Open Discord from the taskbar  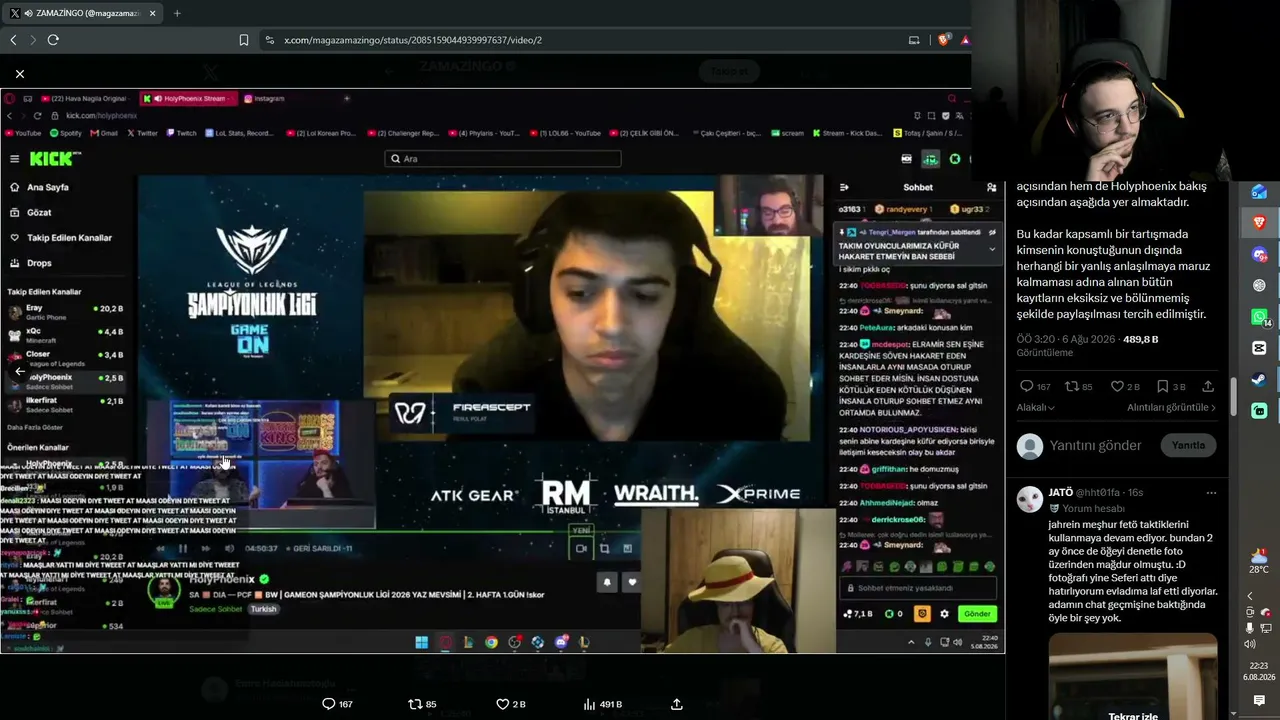click(1259, 255)
